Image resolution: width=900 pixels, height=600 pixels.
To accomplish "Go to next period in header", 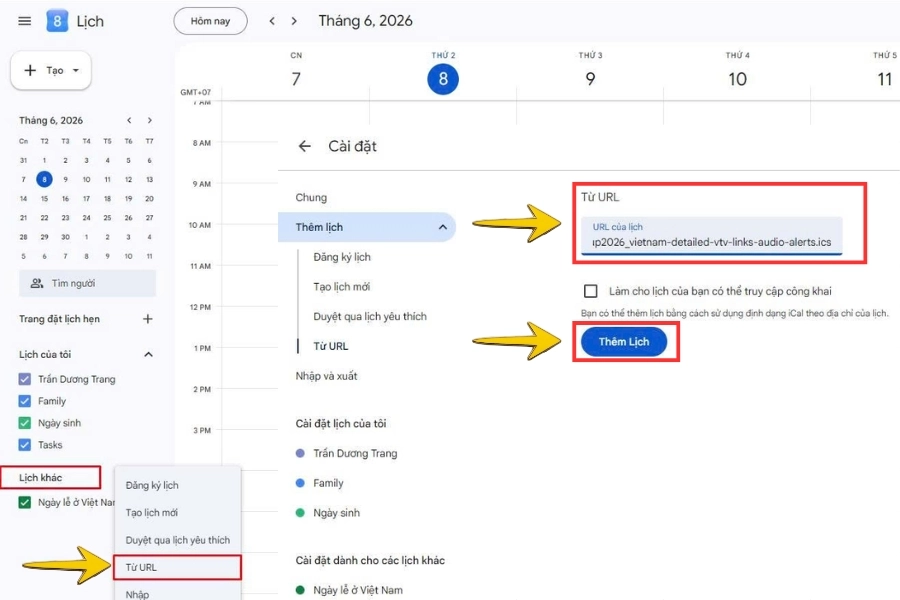I will (294, 21).
